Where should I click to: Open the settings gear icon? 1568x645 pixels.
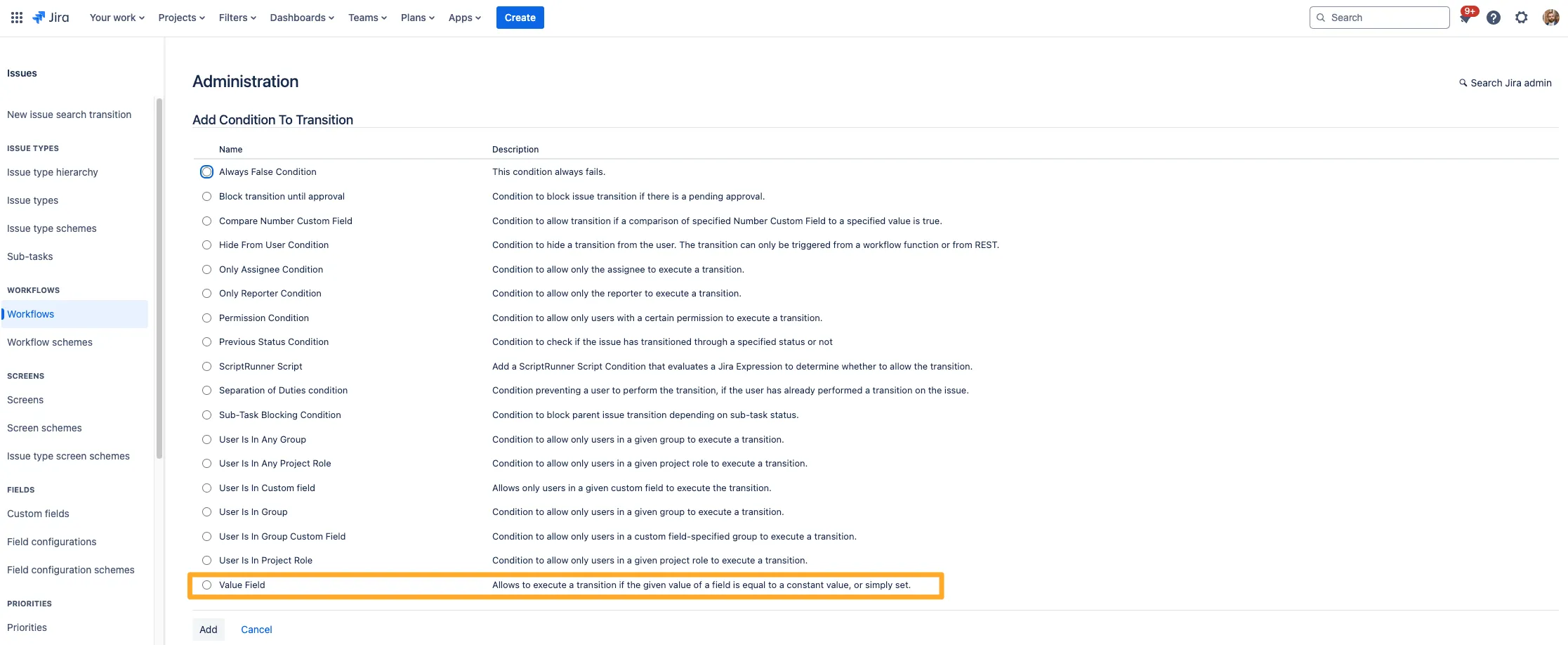[x=1522, y=18]
